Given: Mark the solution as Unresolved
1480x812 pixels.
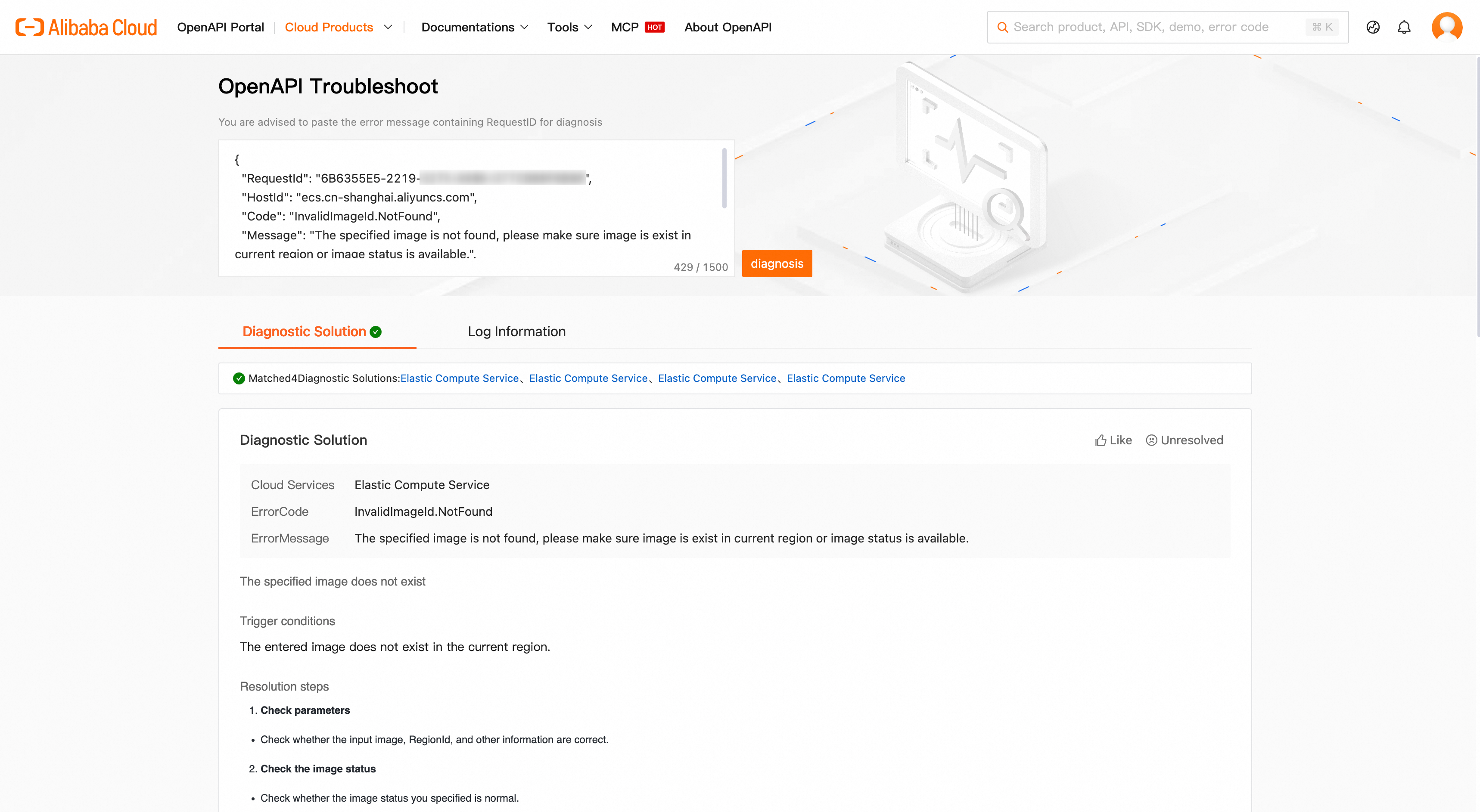Looking at the screenshot, I should pos(1184,440).
